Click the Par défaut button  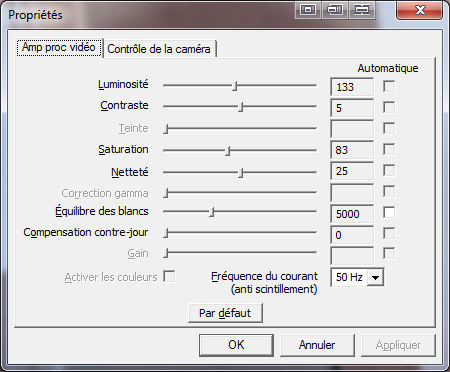(x=225, y=313)
